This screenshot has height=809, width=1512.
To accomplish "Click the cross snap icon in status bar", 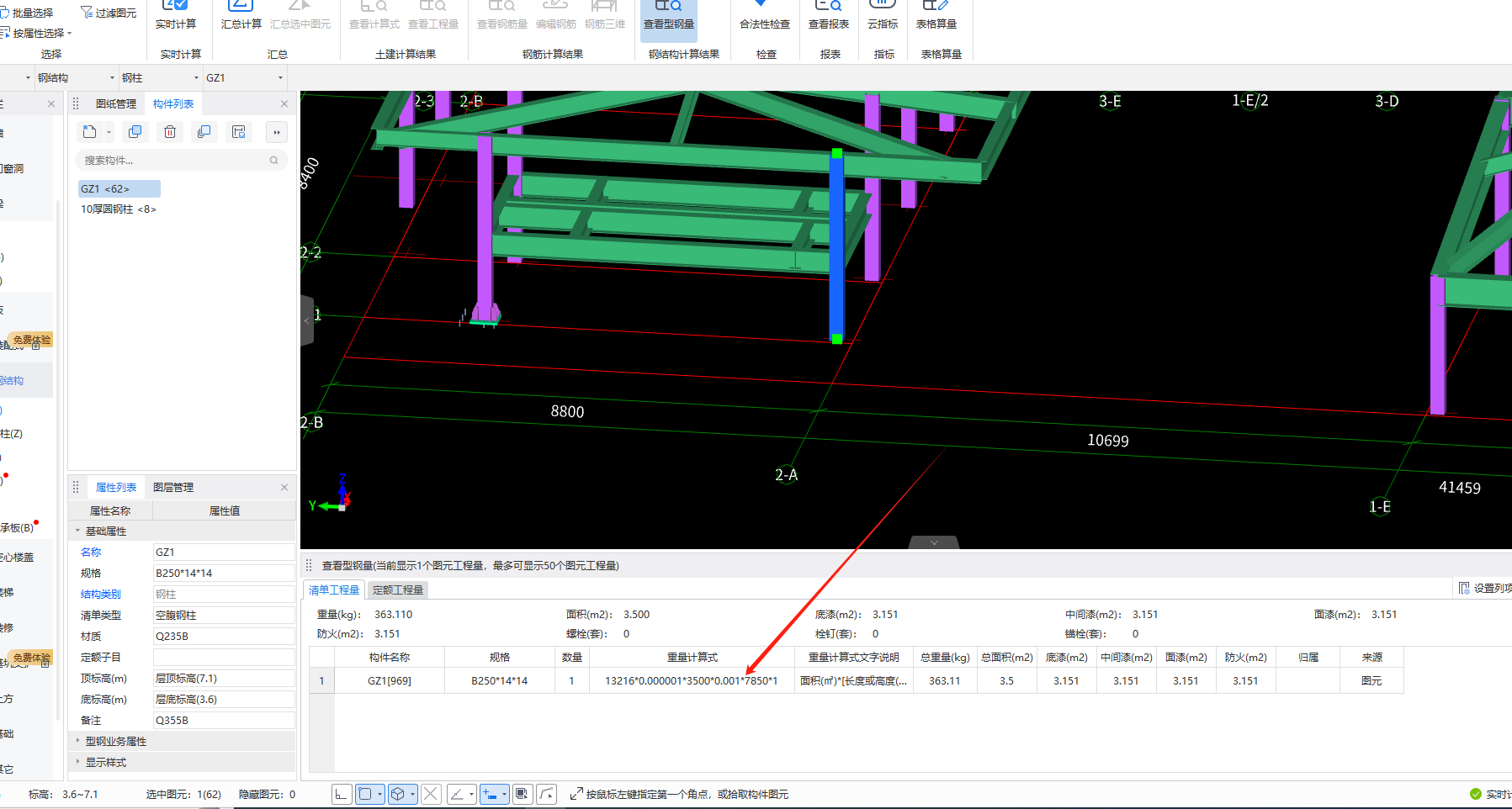I will pyautogui.click(x=431, y=794).
